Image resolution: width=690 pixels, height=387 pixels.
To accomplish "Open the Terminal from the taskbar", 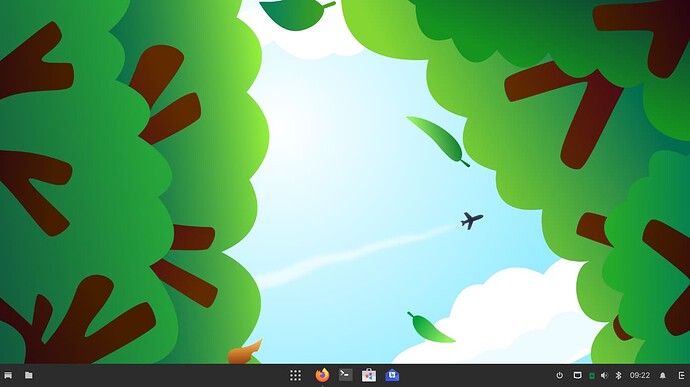I will coord(345,375).
